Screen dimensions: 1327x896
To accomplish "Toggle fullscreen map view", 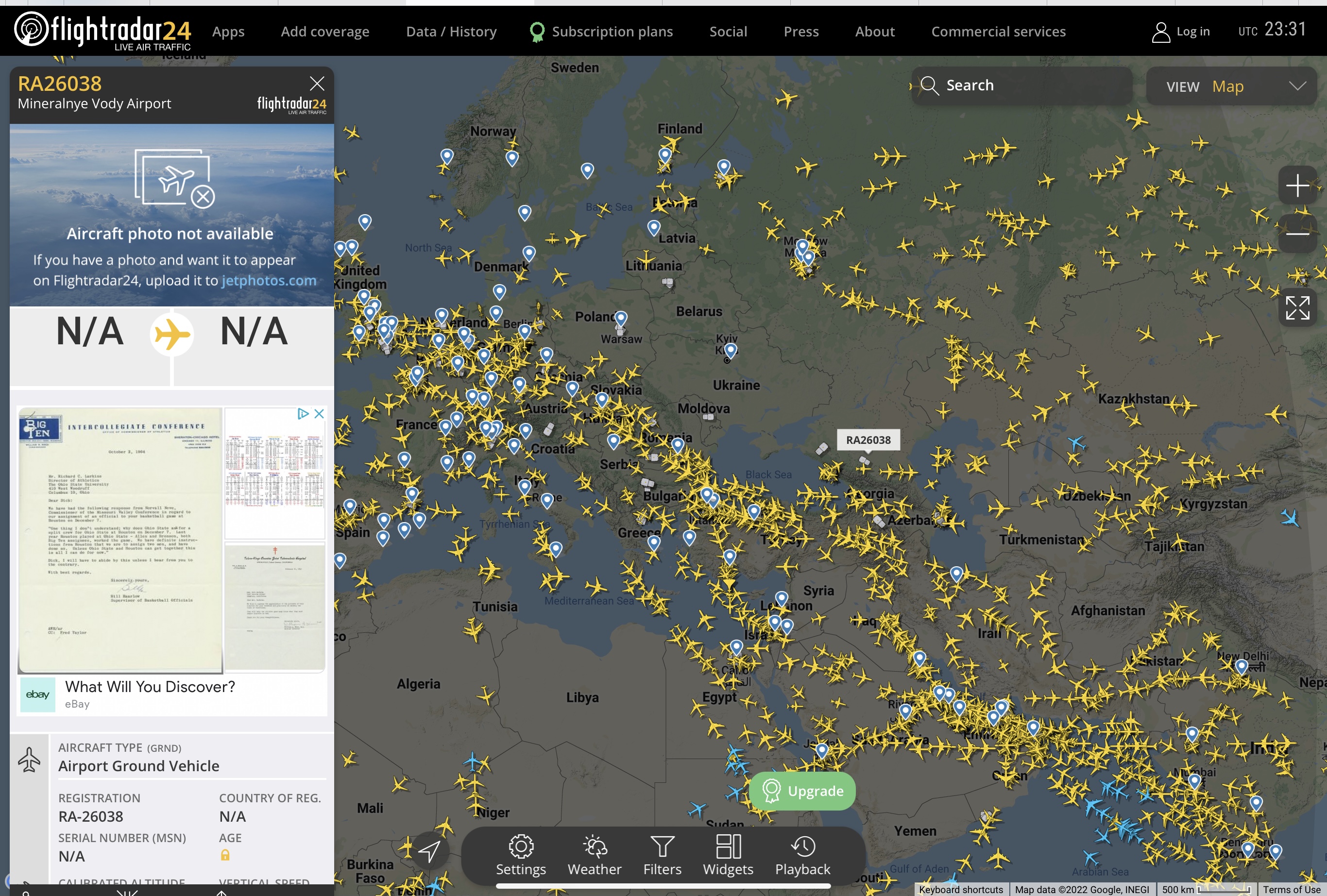I will click(1297, 308).
